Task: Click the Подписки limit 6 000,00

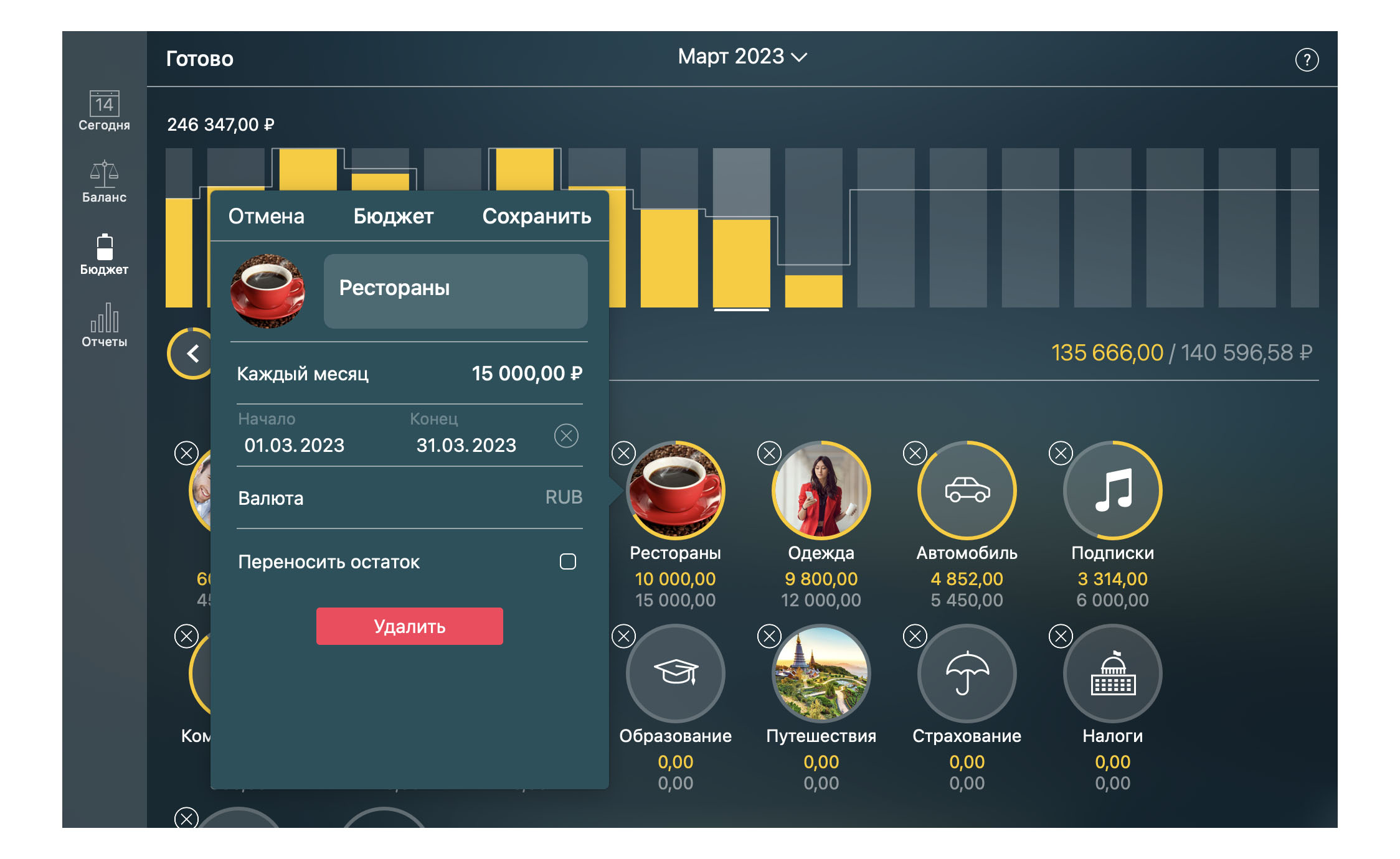Action: (1112, 600)
